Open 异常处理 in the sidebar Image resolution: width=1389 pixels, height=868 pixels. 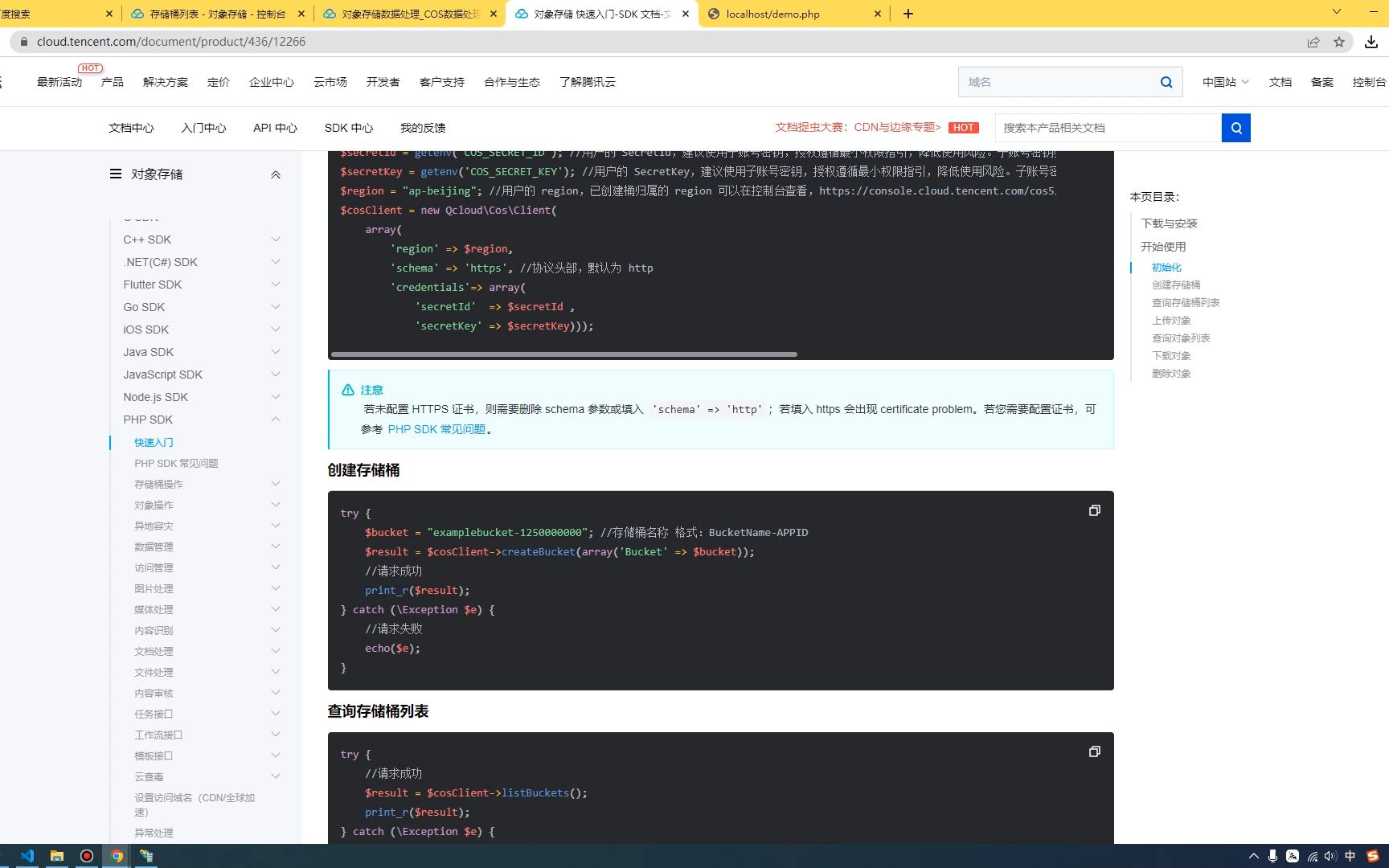[x=154, y=833]
